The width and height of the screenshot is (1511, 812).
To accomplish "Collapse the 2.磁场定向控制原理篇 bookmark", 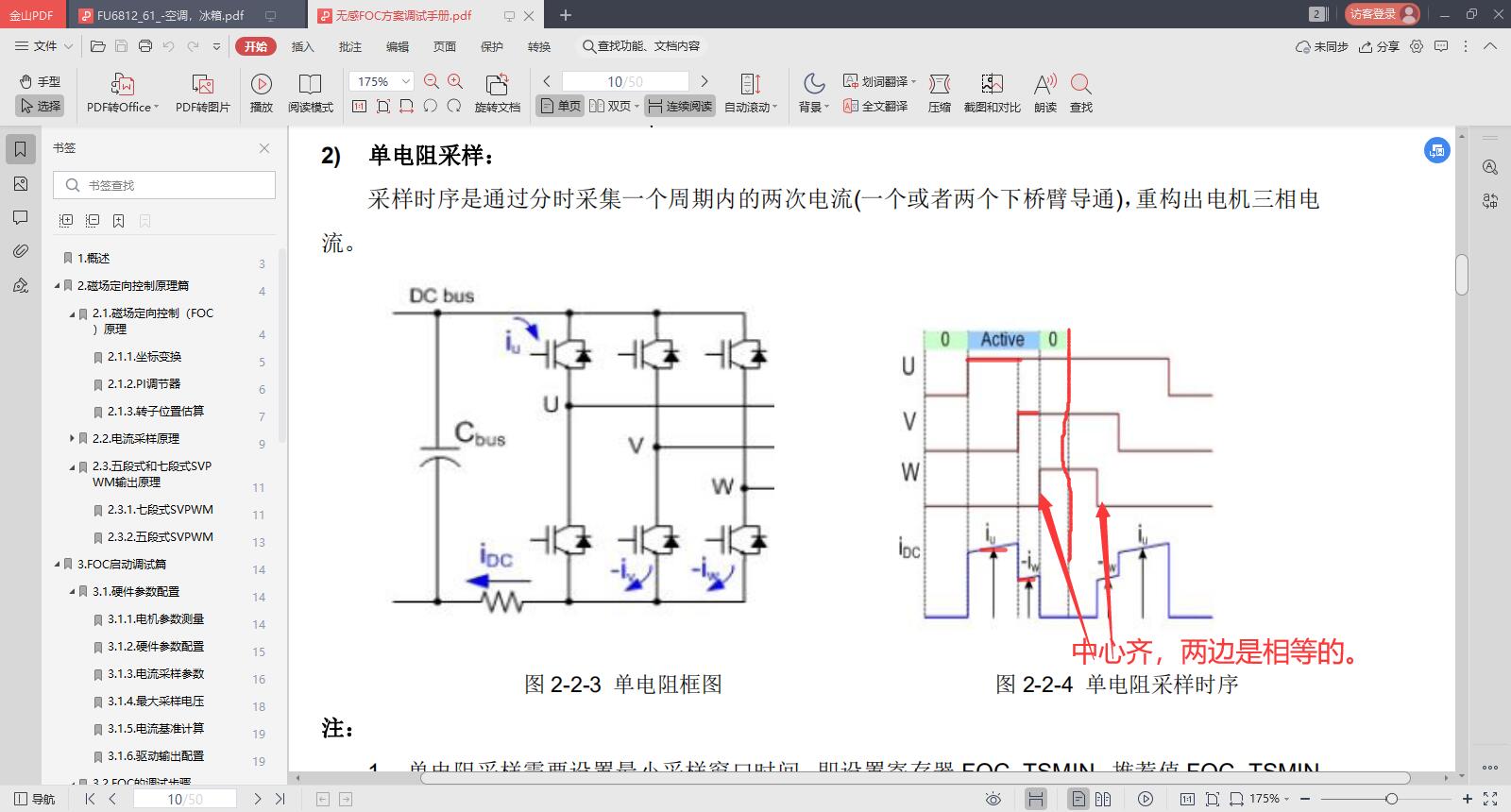I will pyautogui.click(x=57, y=285).
